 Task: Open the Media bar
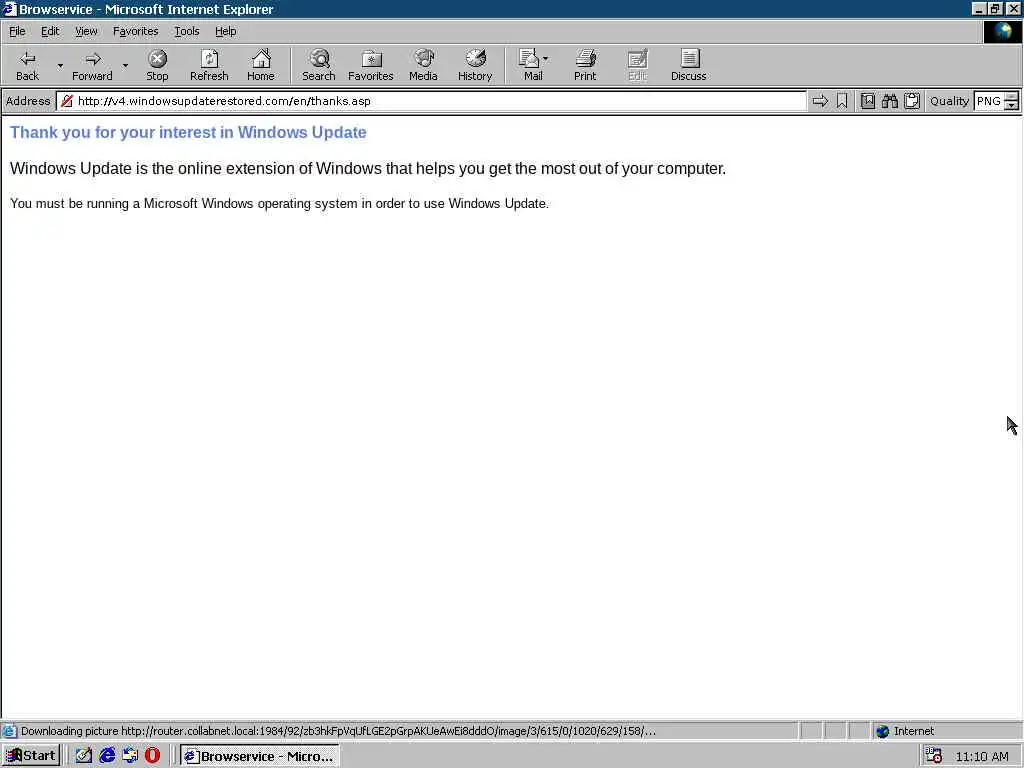[x=423, y=65]
